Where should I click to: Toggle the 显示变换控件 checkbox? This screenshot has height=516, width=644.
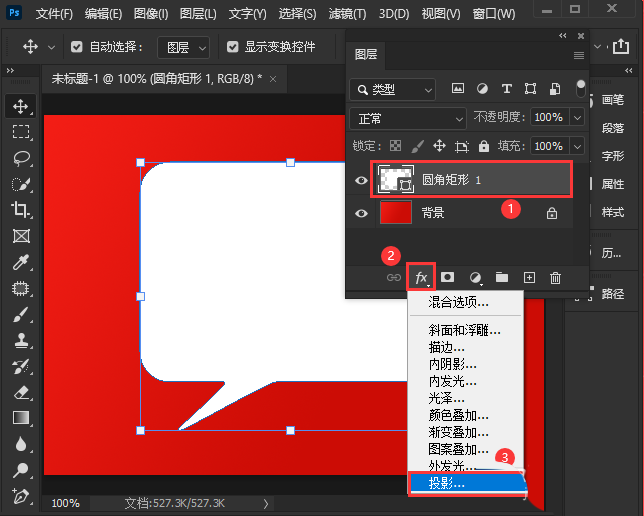click(233, 47)
